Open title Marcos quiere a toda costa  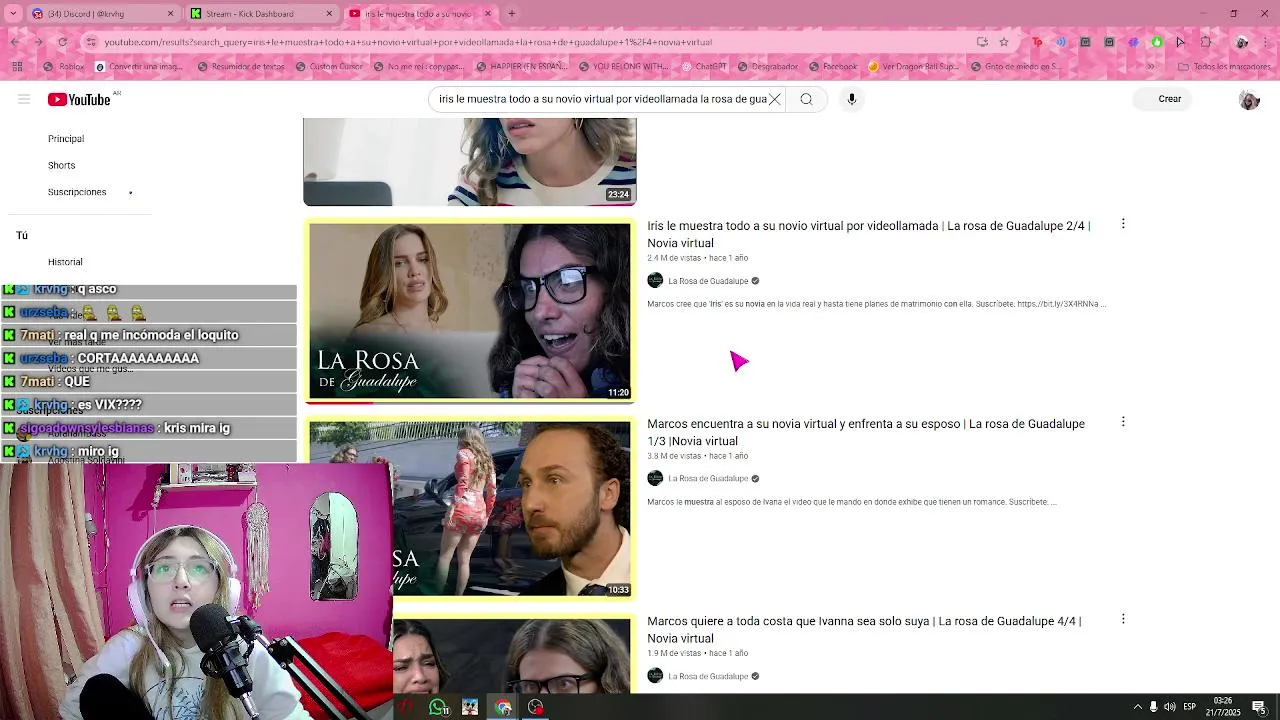click(864, 629)
